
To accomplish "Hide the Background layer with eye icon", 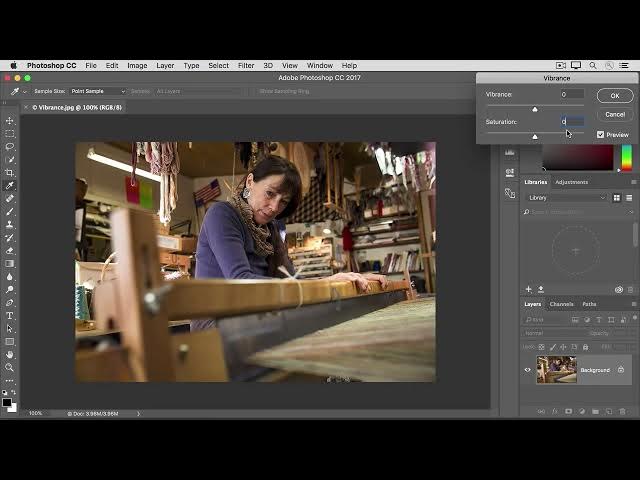I will coord(528,370).
